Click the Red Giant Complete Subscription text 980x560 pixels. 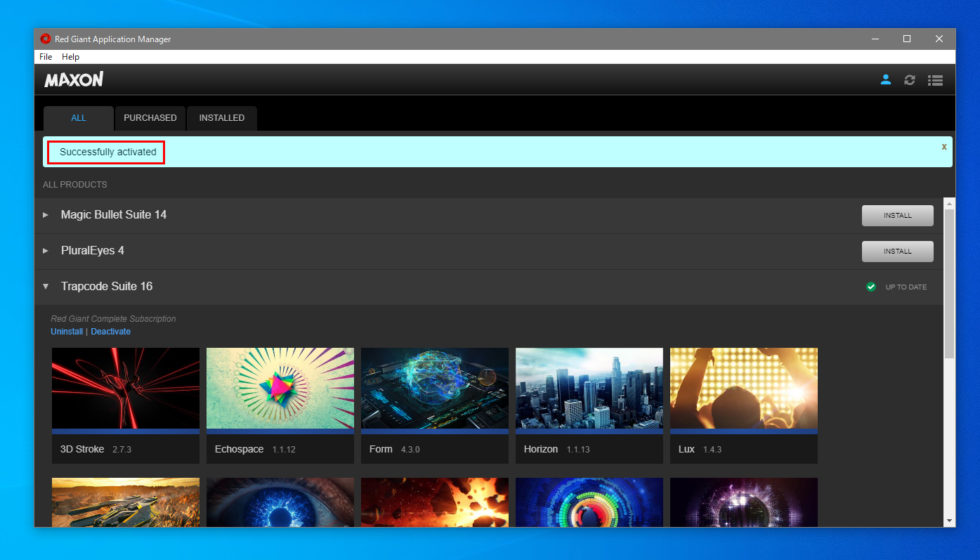113,319
